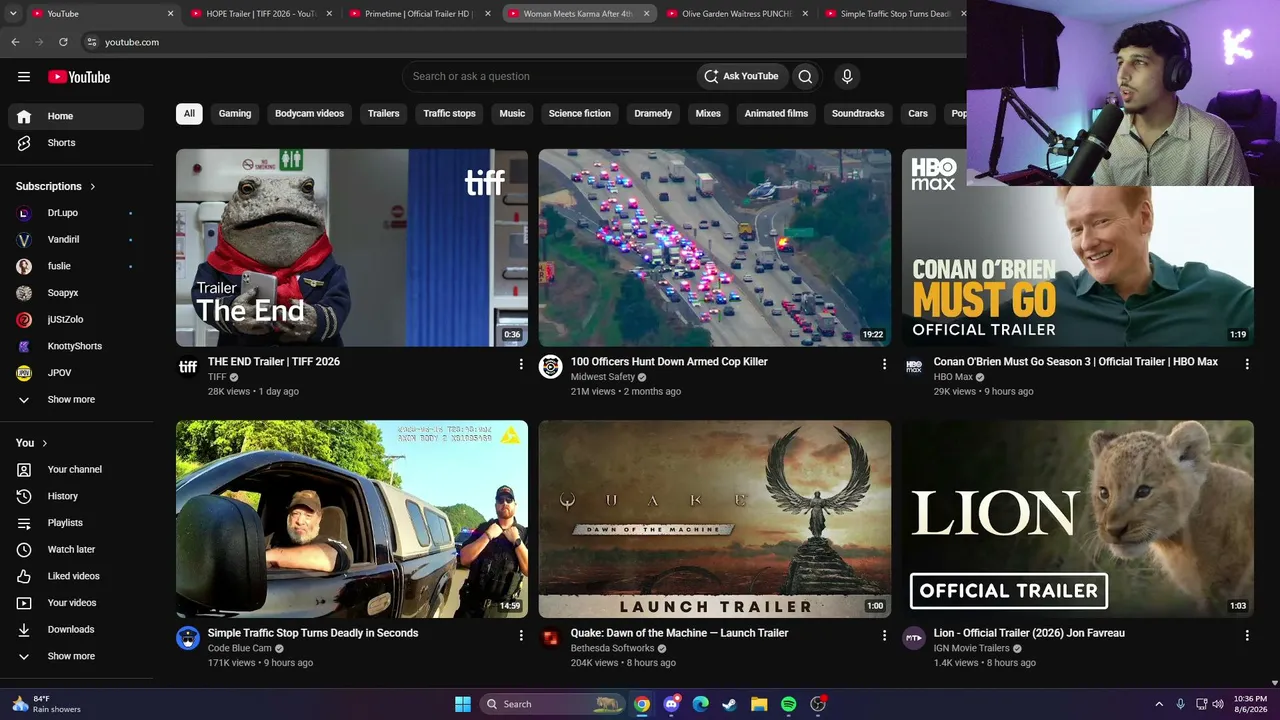This screenshot has width=1280, height=720.
Task: Open the DrLupo channel subscription
Action: (x=76, y=213)
